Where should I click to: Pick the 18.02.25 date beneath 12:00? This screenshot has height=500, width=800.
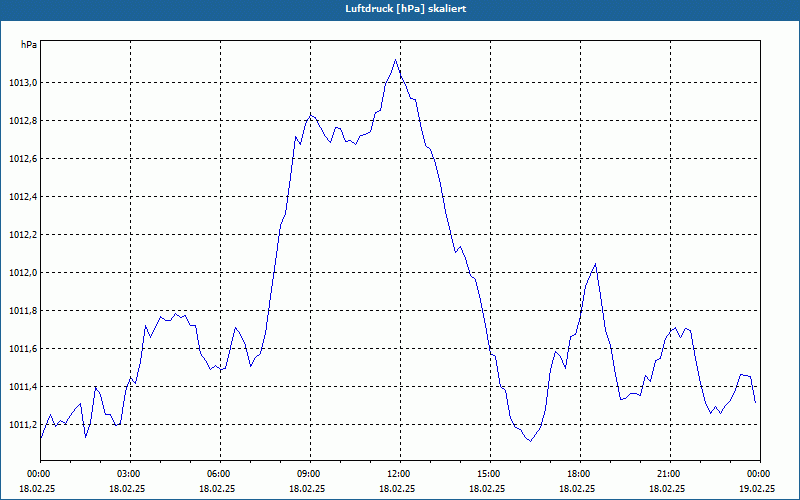[397, 488]
